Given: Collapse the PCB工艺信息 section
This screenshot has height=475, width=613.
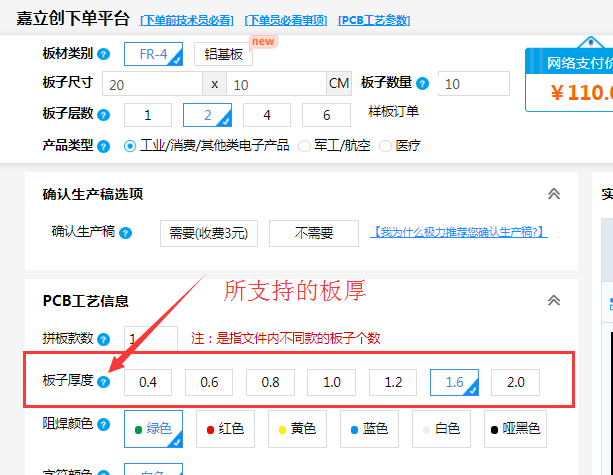Looking at the screenshot, I should [x=553, y=300].
